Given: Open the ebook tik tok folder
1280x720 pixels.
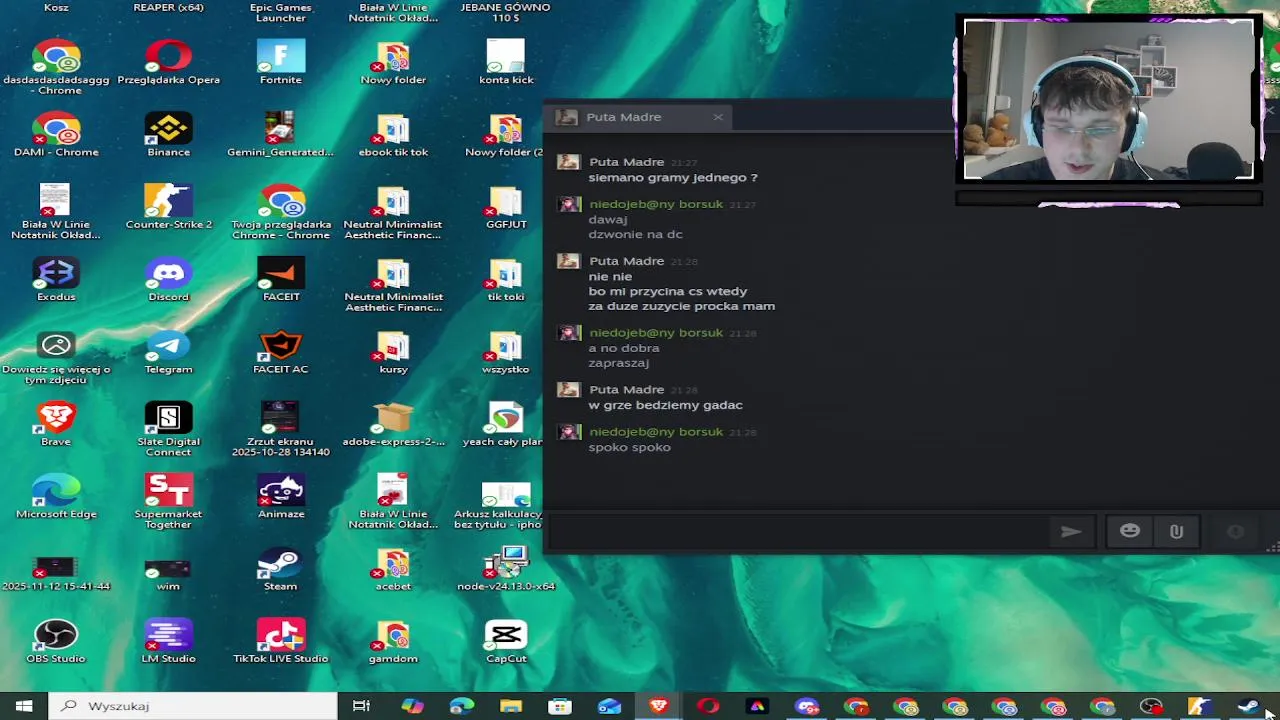Looking at the screenshot, I should tap(393, 134).
